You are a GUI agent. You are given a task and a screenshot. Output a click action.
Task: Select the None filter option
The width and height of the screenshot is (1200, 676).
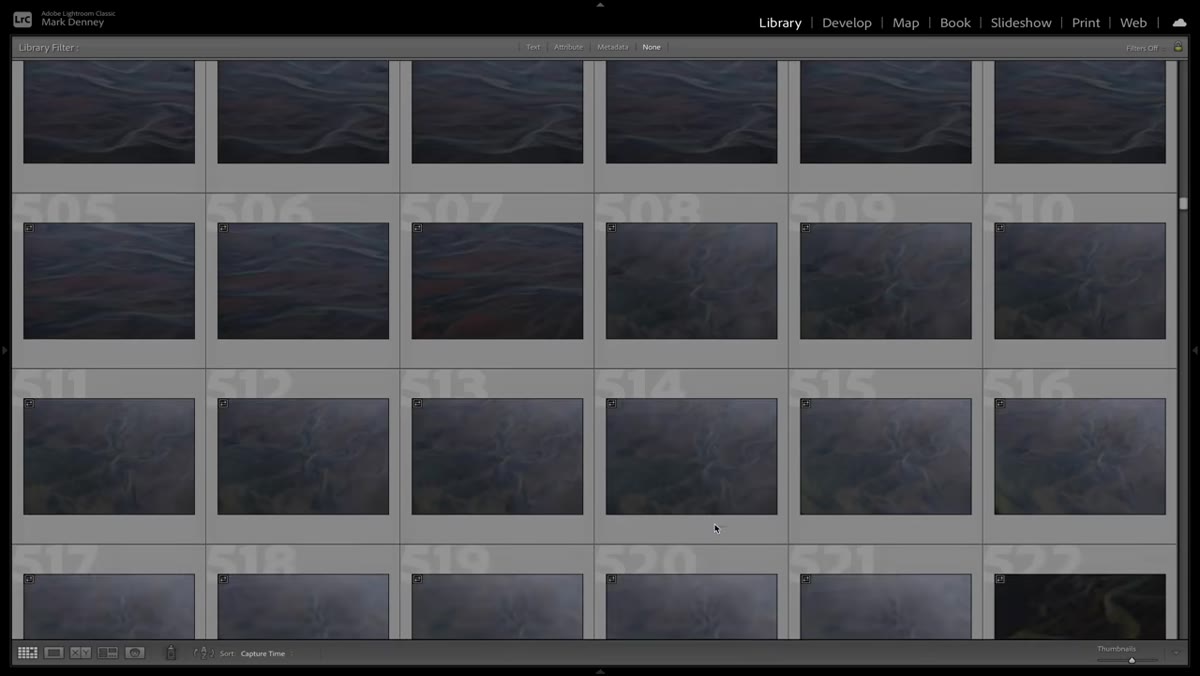click(651, 47)
